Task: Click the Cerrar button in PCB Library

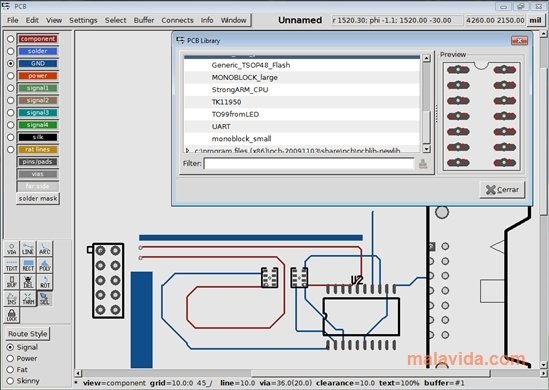Action: [x=502, y=190]
